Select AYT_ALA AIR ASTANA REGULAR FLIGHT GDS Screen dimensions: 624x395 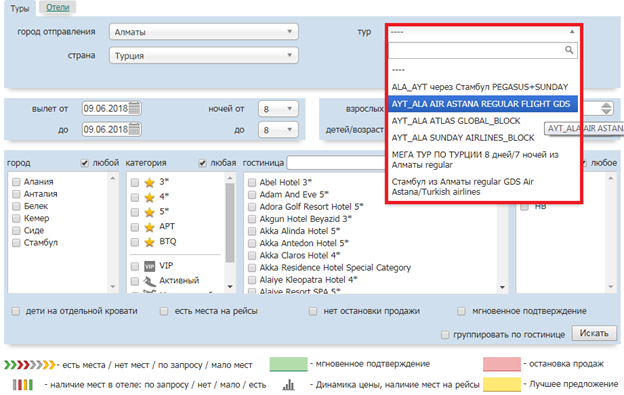(x=483, y=104)
